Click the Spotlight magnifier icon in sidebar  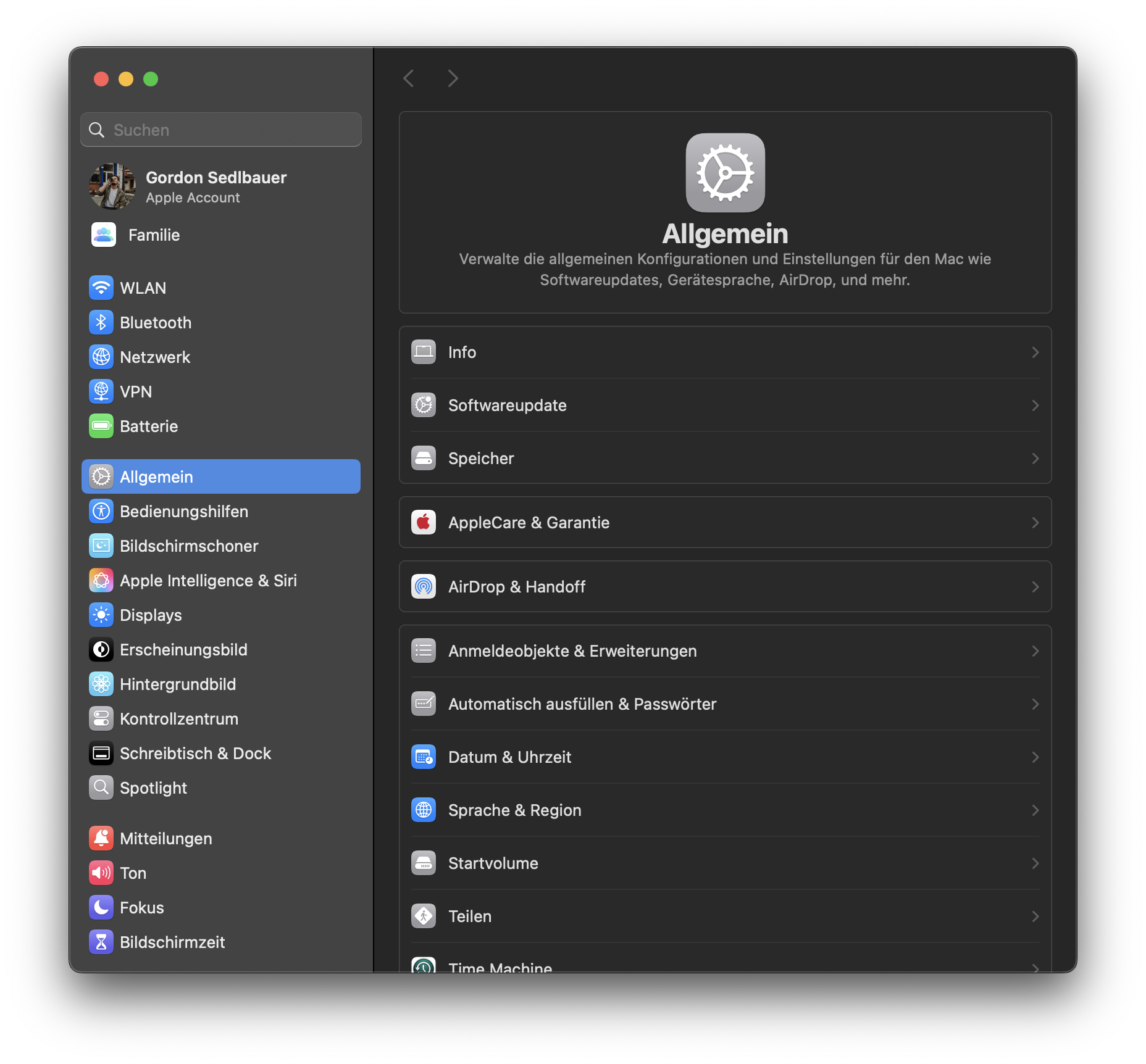point(101,788)
